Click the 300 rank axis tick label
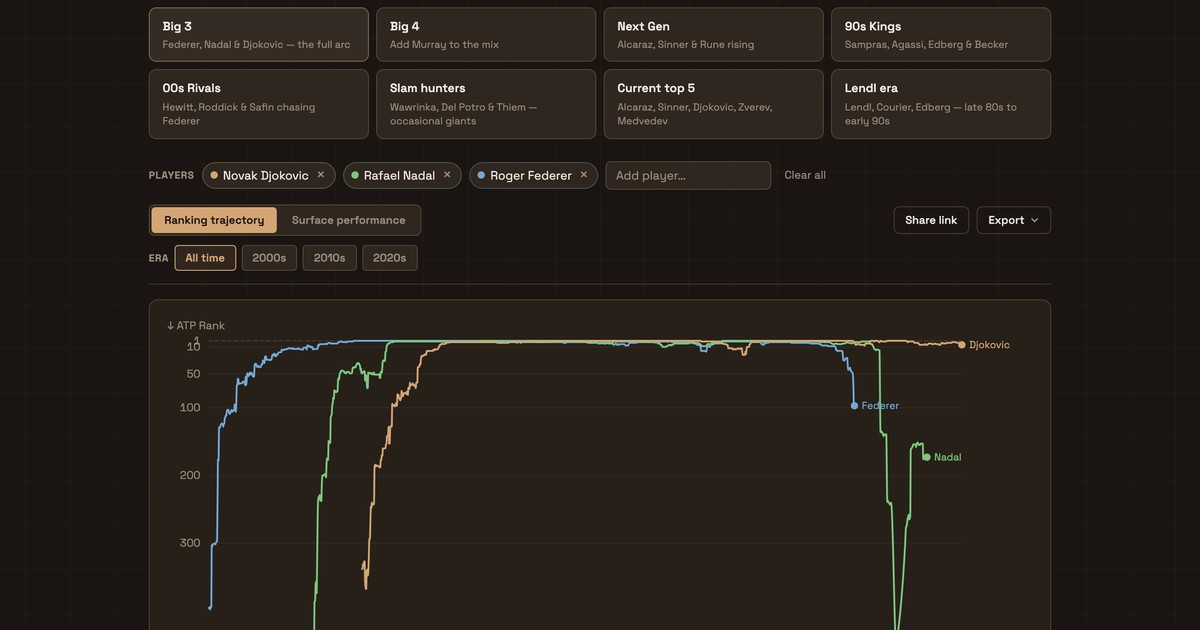 [x=190, y=543]
